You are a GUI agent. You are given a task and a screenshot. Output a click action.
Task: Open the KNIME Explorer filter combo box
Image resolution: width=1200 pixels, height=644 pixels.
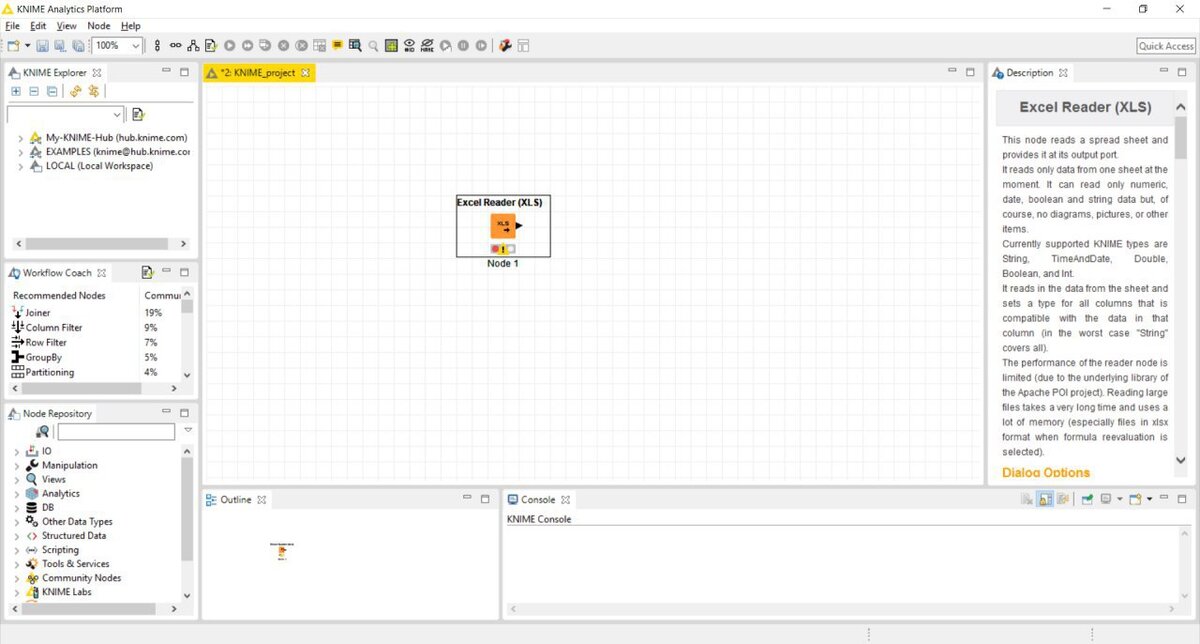(65, 114)
